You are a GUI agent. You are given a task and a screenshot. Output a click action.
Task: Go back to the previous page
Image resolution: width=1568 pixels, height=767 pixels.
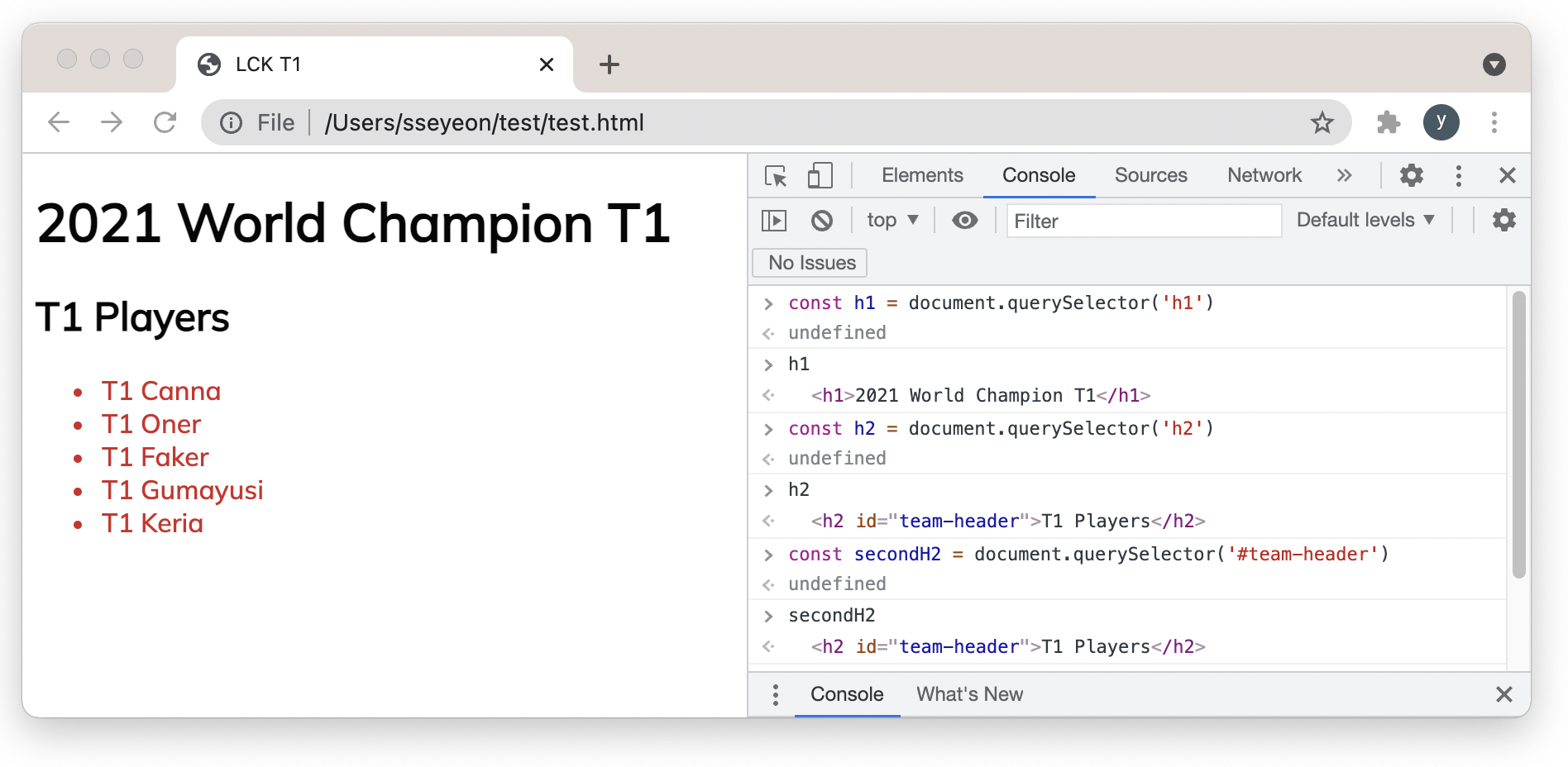pos(59,122)
